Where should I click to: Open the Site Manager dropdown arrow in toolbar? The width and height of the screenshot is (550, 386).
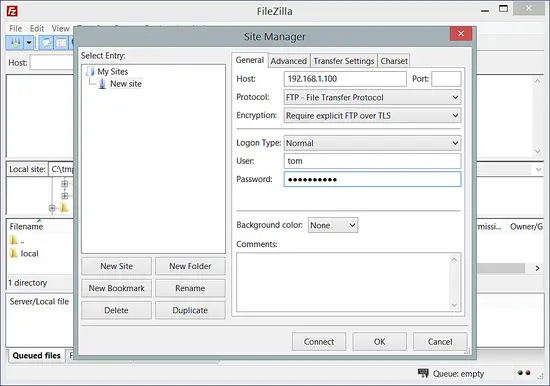pyautogui.click(x=29, y=43)
